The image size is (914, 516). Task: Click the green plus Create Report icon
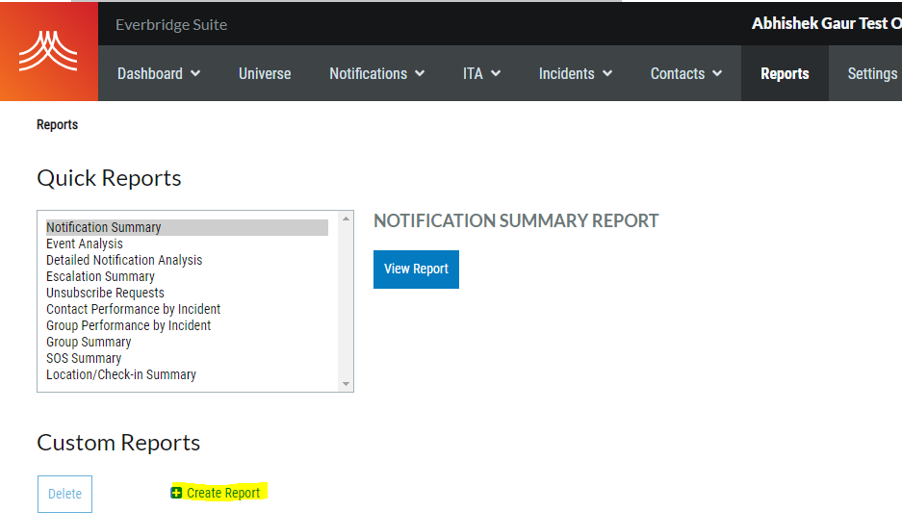tap(177, 493)
